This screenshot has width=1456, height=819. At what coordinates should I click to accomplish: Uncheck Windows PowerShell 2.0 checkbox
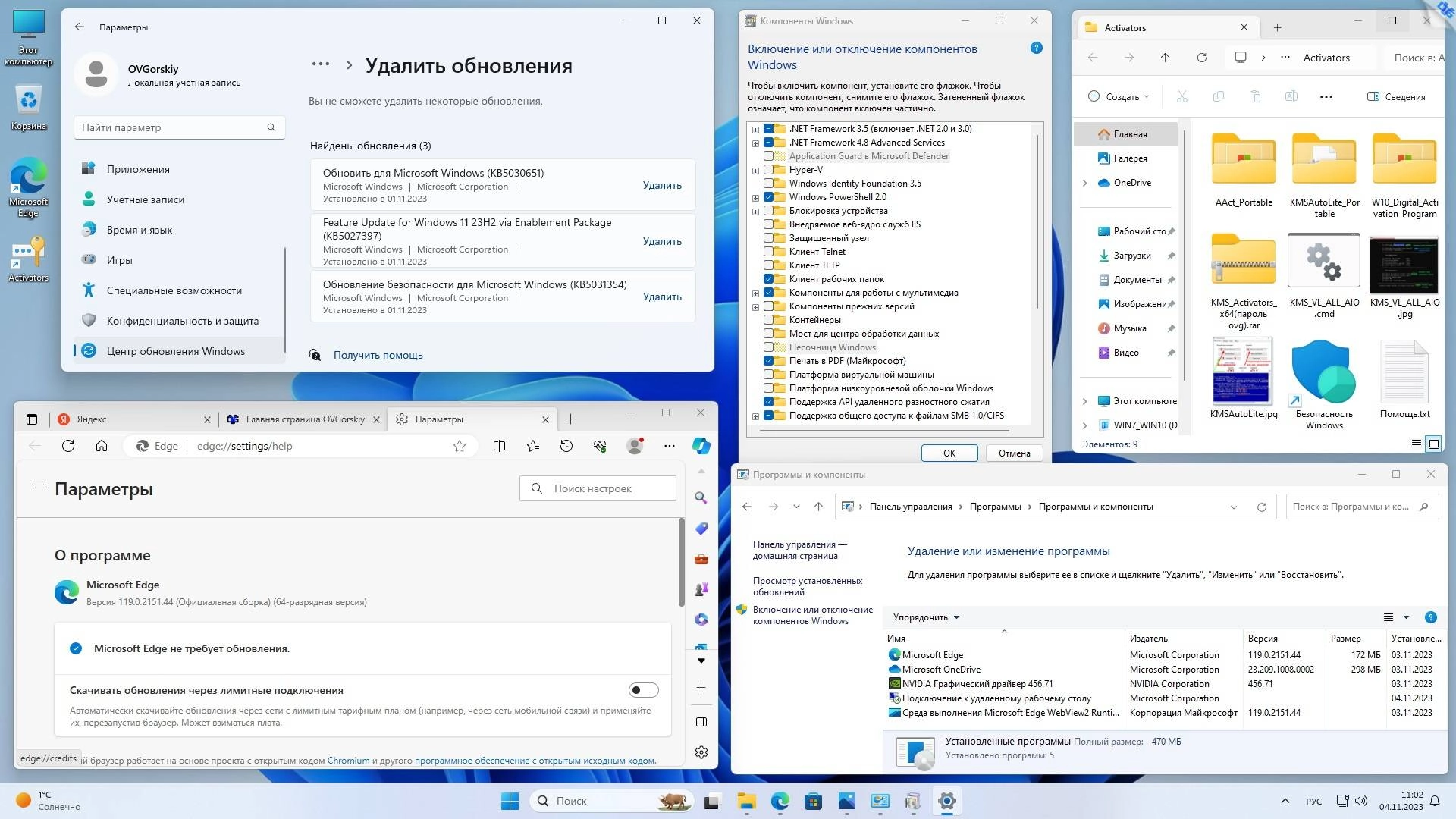click(x=768, y=197)
